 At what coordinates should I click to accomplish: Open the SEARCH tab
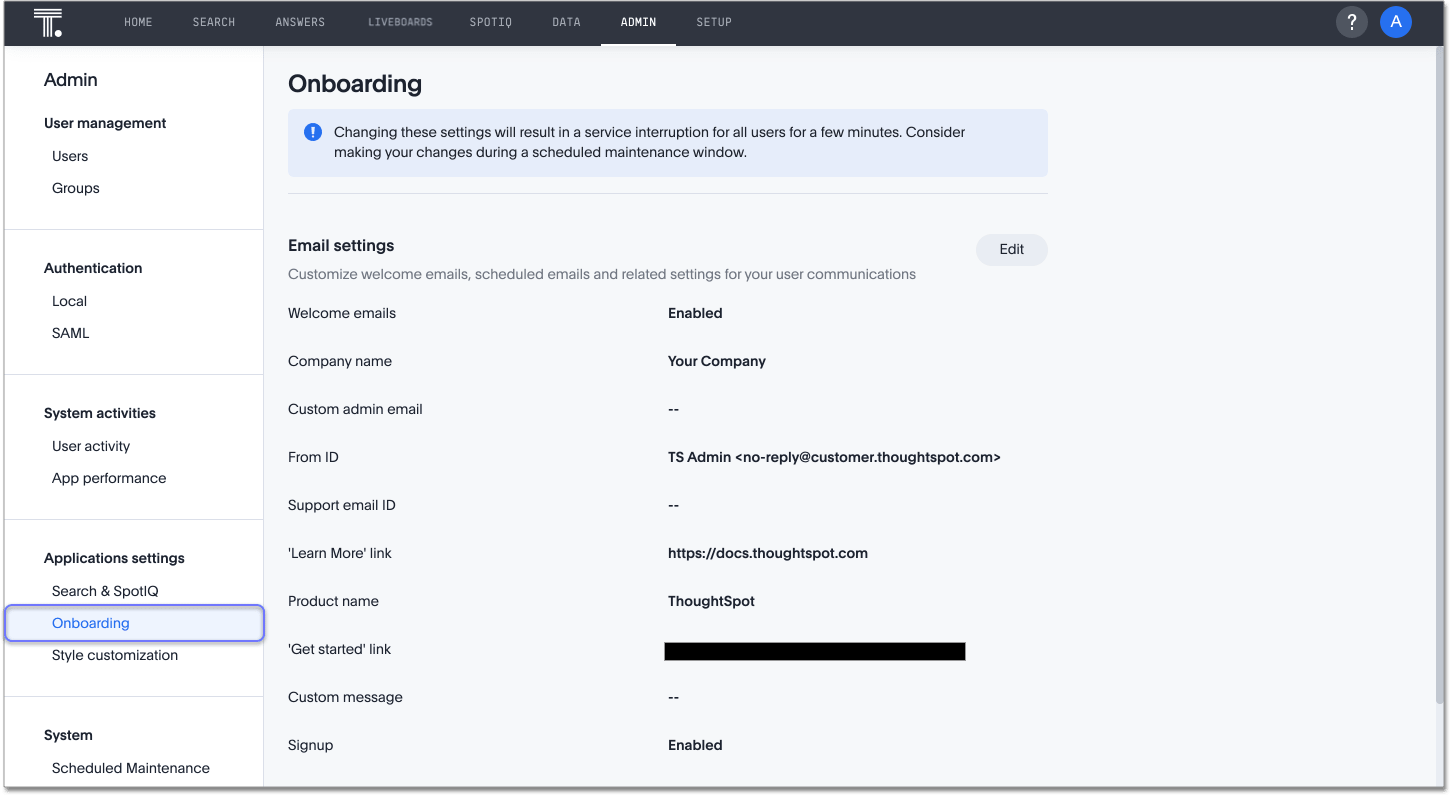(x=213, y=21)
